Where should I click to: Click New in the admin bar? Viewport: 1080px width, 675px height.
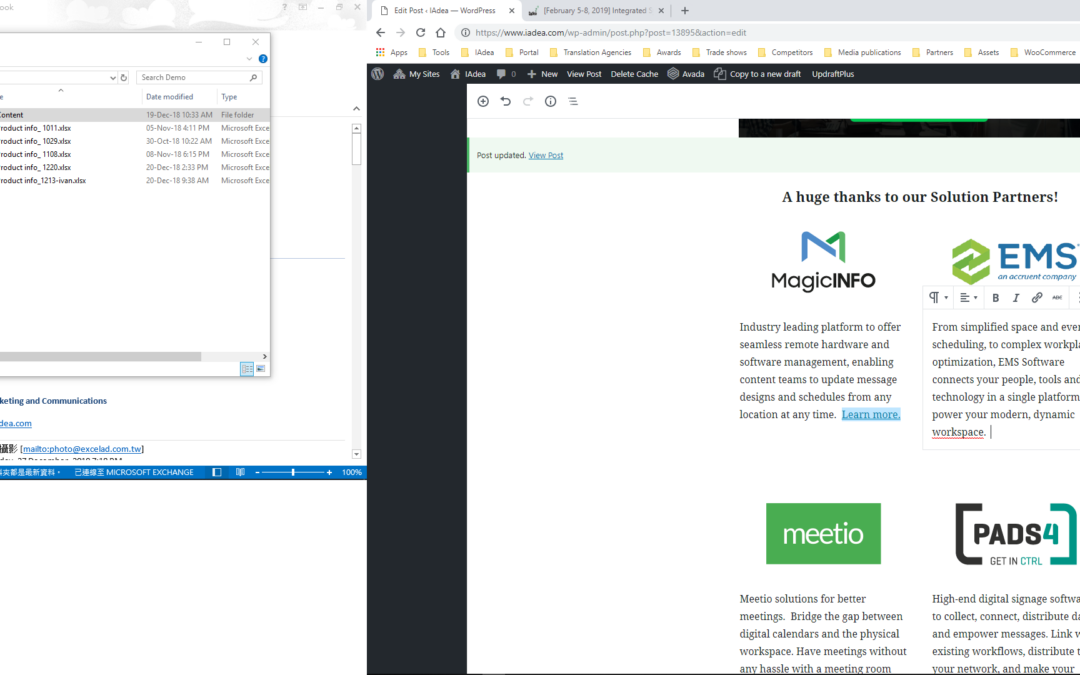pyautogui.click(x=542, y=74)
